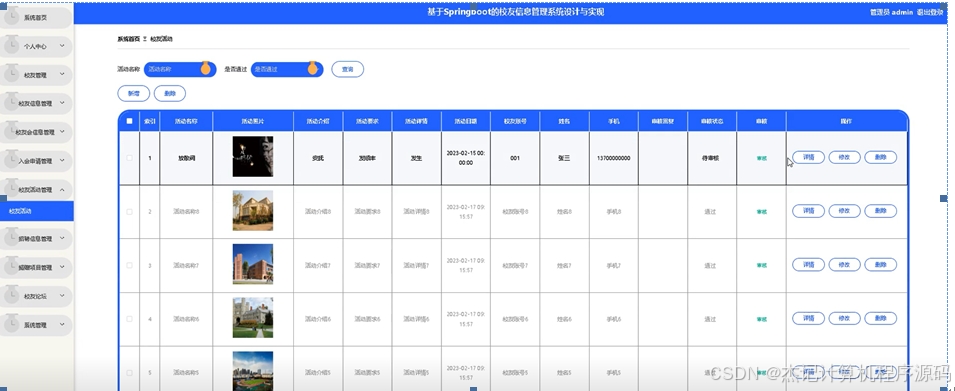Check the checkbox for row 3
Image resolution: width=955 pixels, height=391 pixels.
129,265
